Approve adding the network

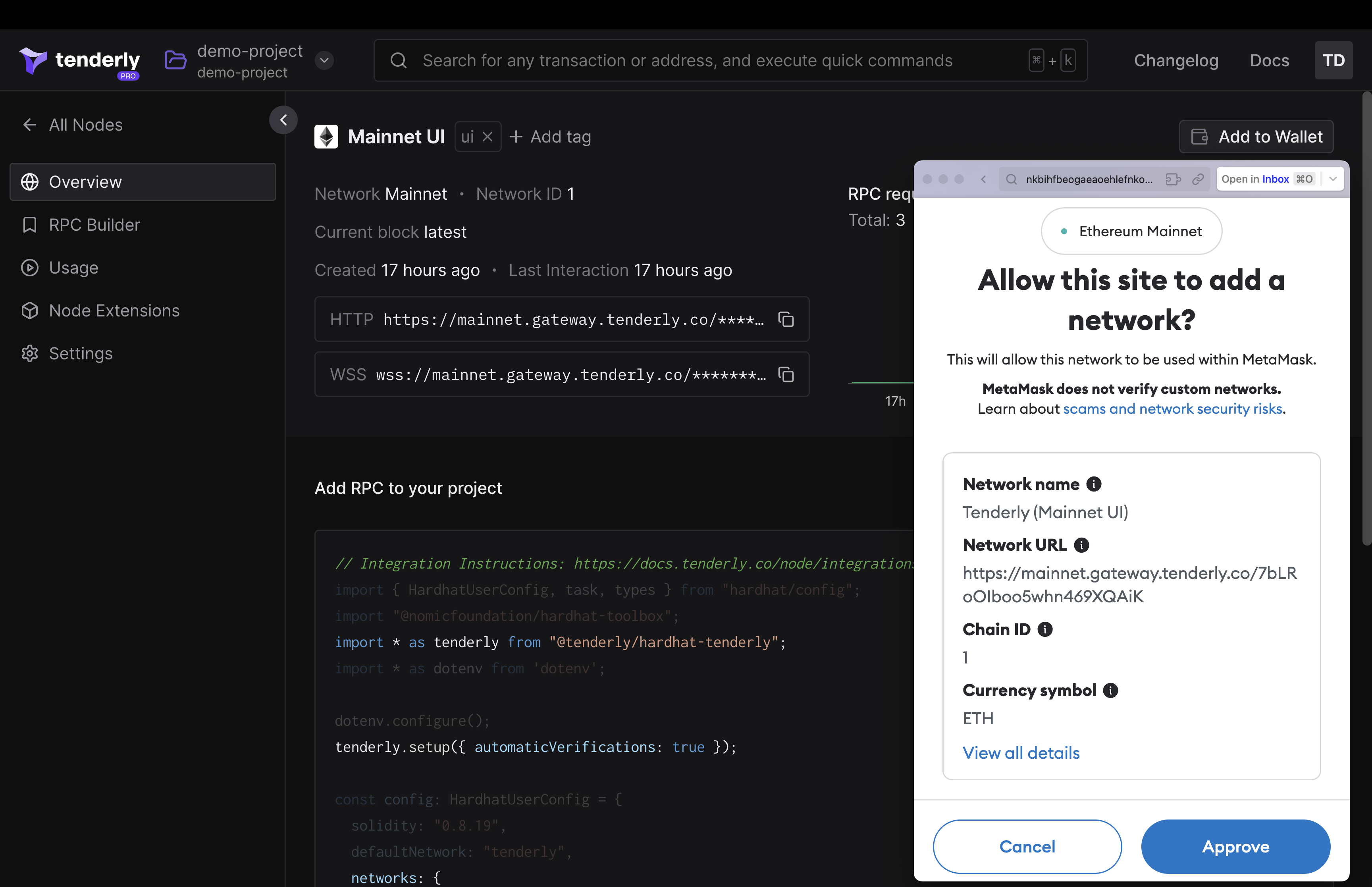(1235, 847)
